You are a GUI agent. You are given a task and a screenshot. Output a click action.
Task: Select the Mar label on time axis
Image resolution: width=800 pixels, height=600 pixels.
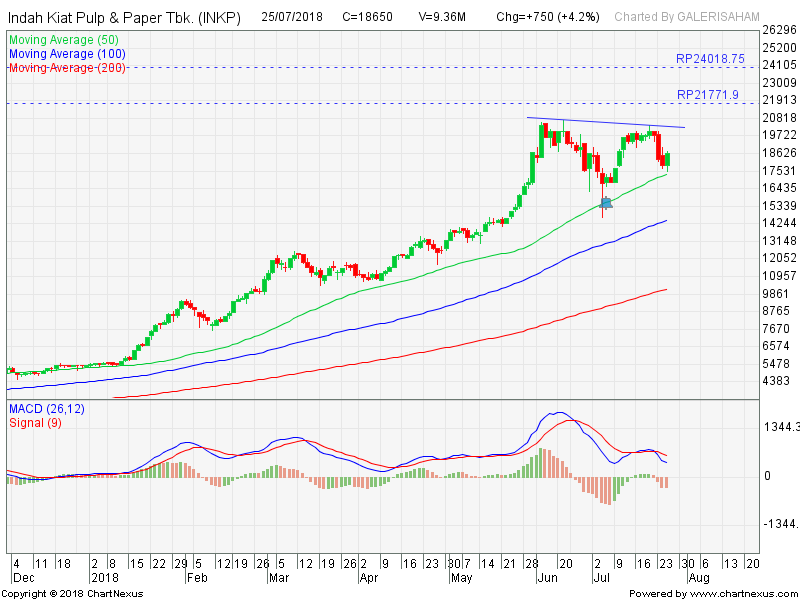click(278, 578)
